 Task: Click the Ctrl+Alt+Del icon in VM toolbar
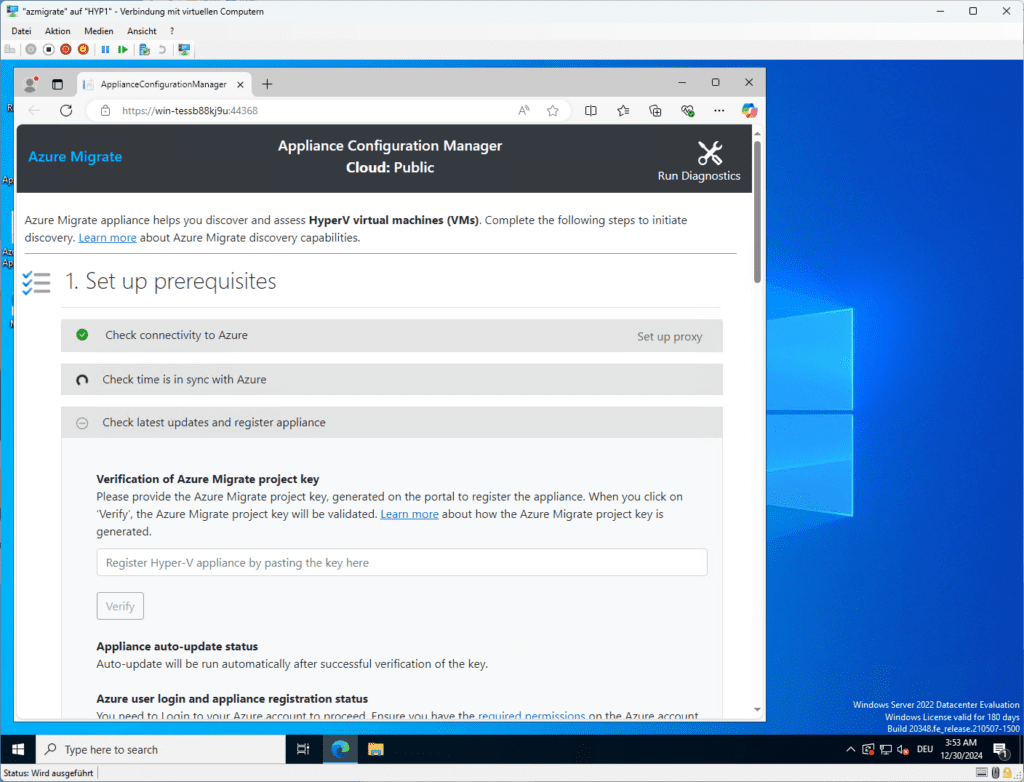(10, 49)
